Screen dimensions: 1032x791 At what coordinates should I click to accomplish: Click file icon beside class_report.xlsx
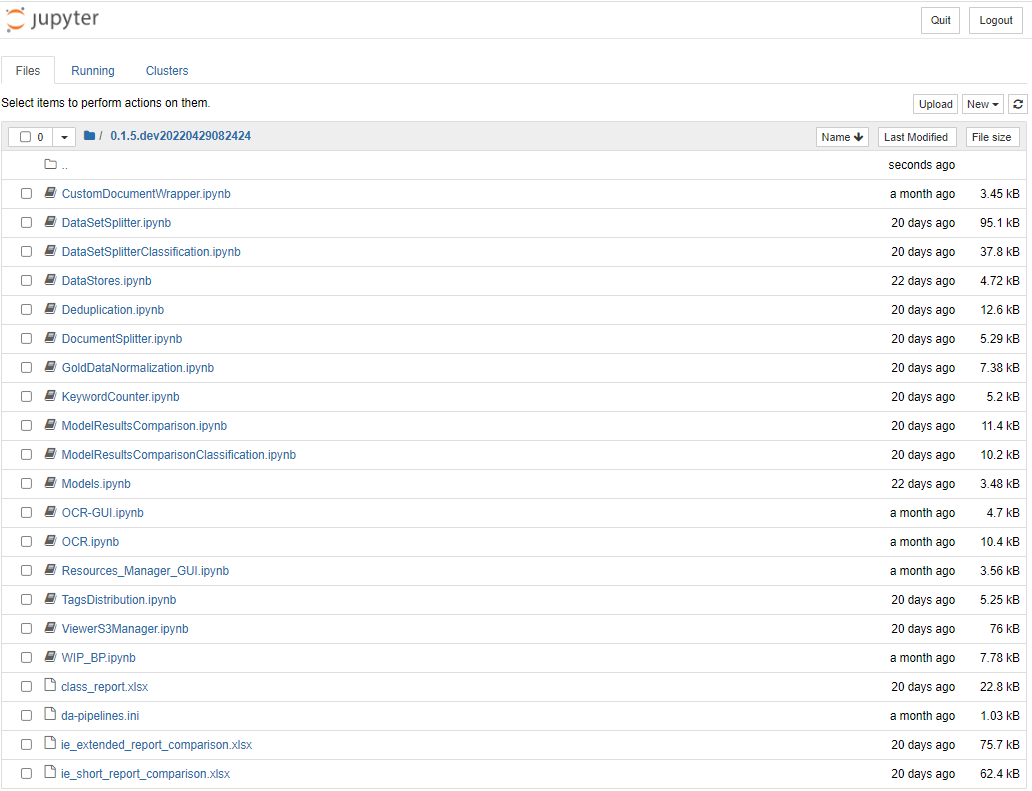click(50, 685)
